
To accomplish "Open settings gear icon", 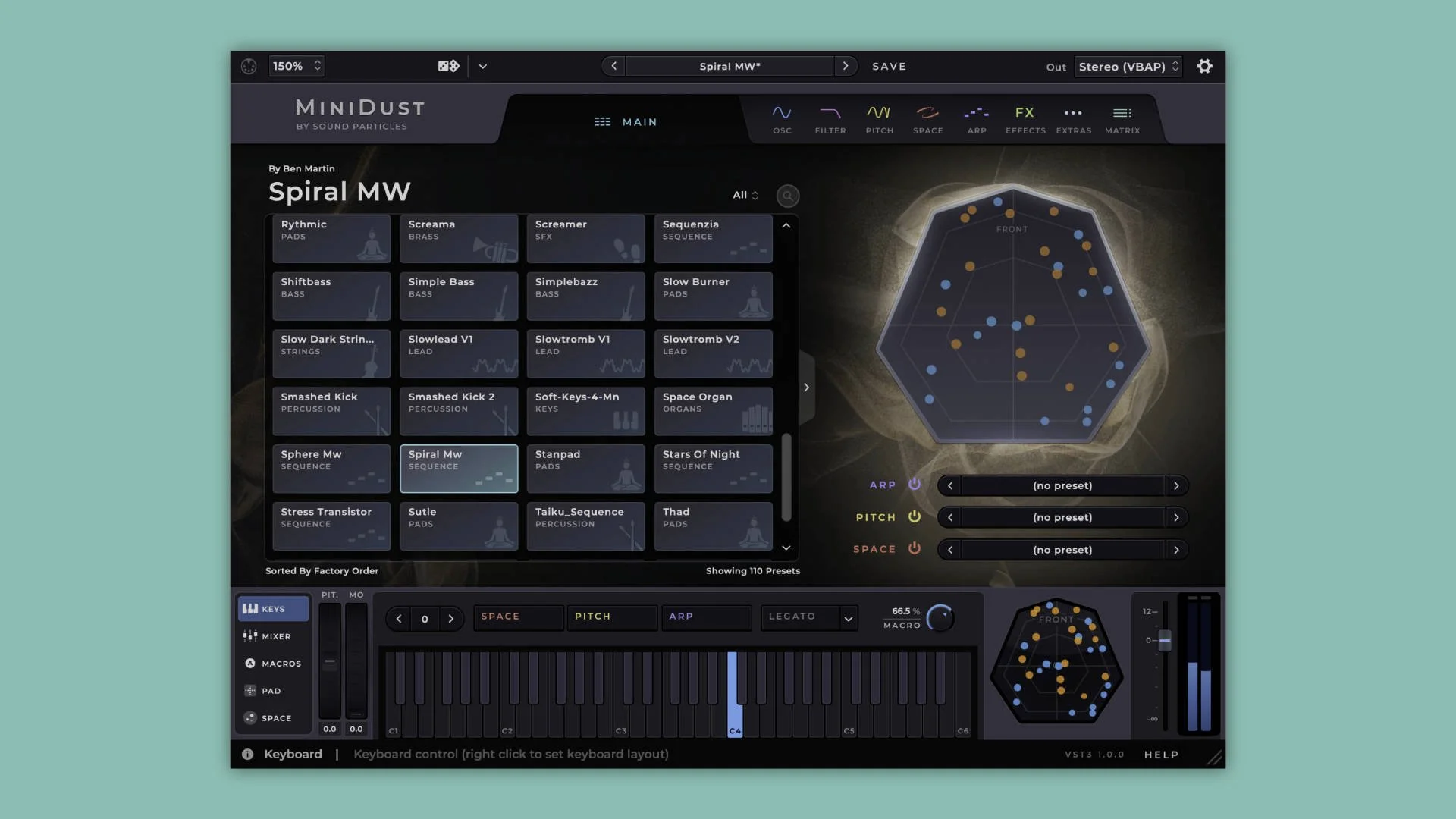I will coord(1204,66).
